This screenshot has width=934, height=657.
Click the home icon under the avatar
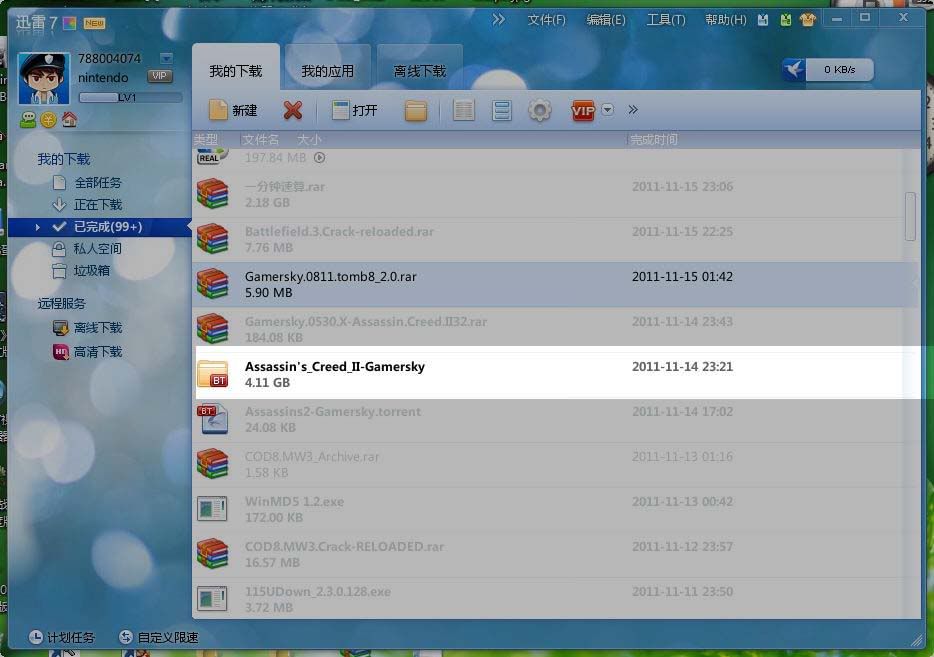pos(69,120)
